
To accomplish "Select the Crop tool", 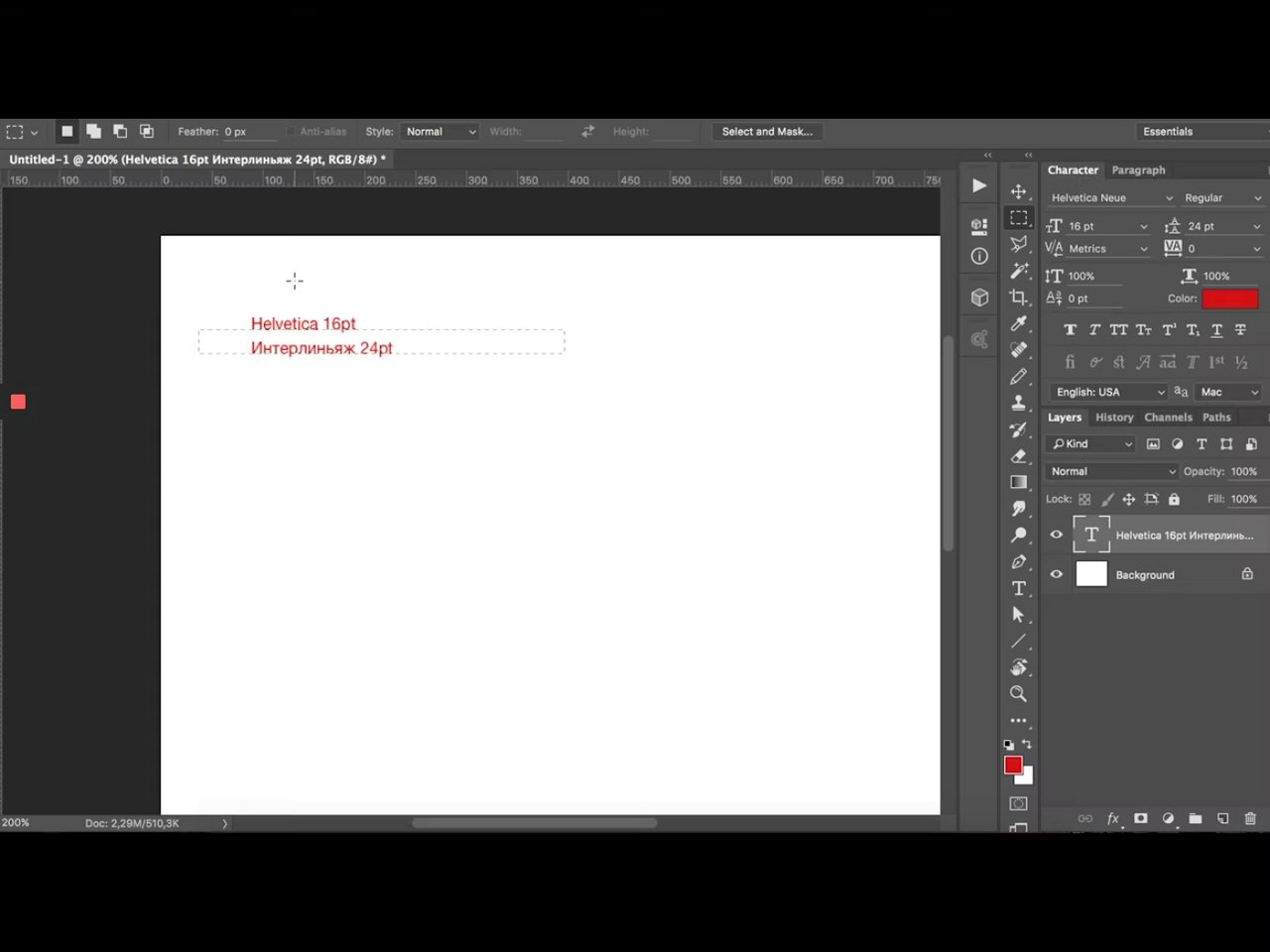I will coord(1018,297).
